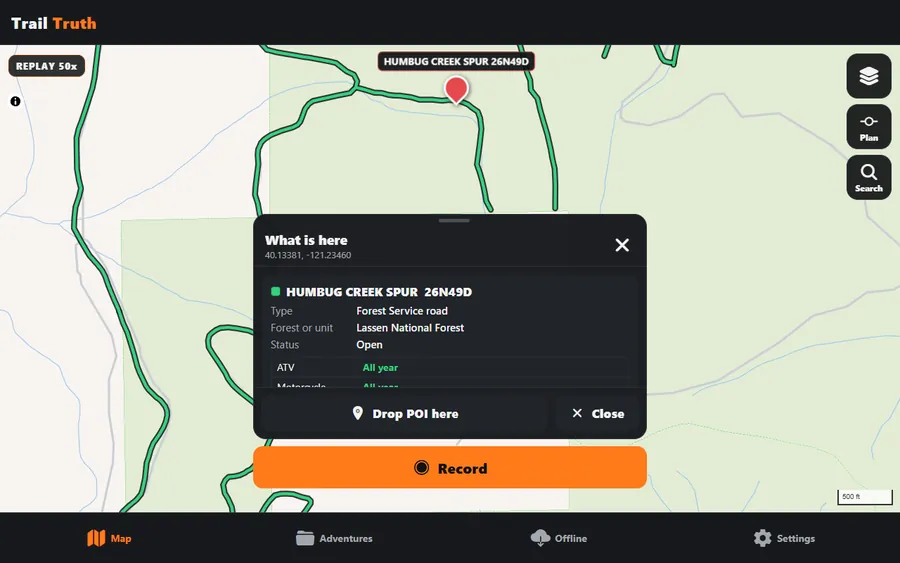The height and width of the screenshot is (563, 900).
Task: Start recording with the Record button
Action: pyautogui.click(x=450, y=468)
